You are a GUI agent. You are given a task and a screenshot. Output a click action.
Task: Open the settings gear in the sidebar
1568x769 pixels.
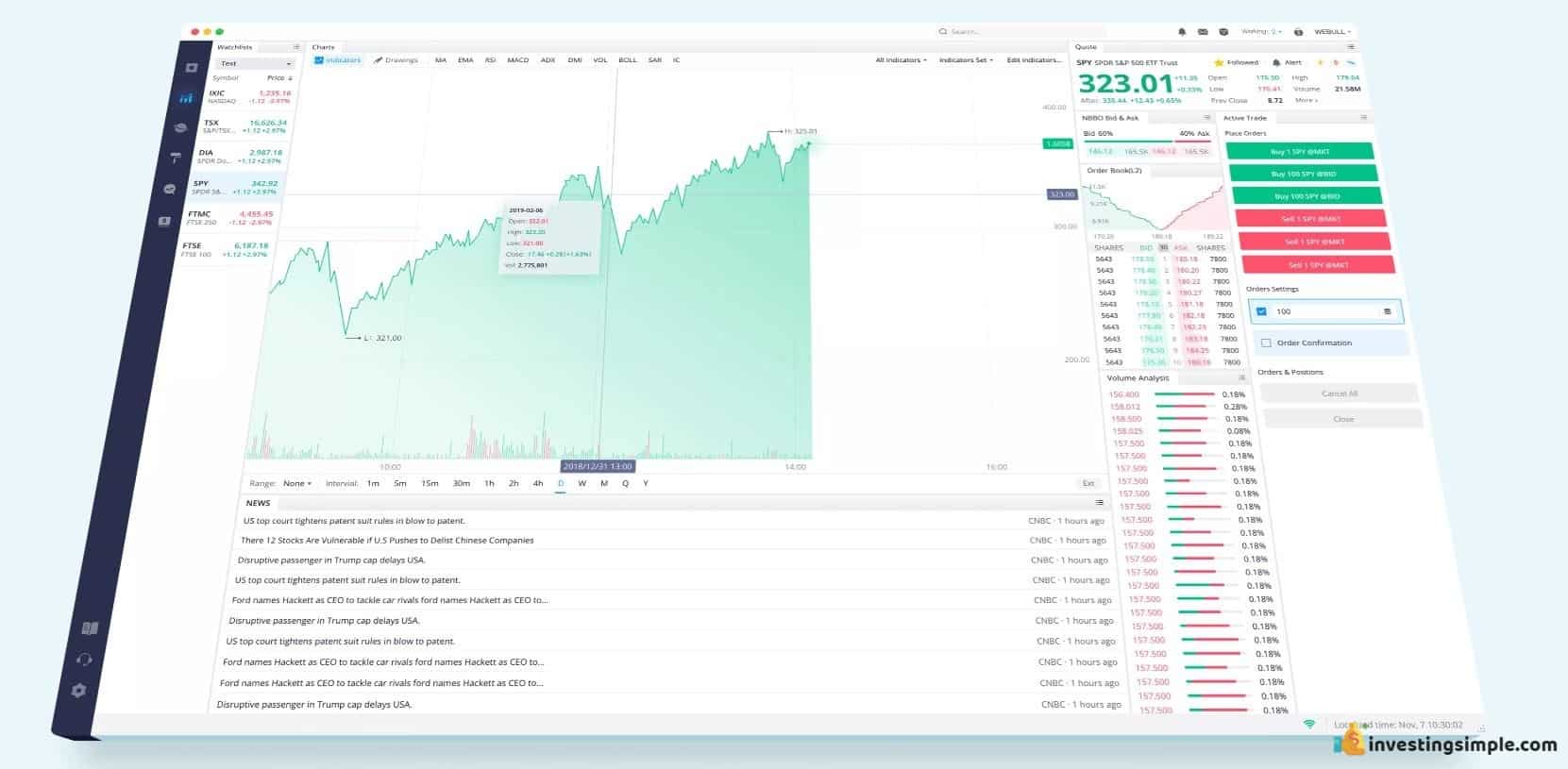(x=78, y=691)
